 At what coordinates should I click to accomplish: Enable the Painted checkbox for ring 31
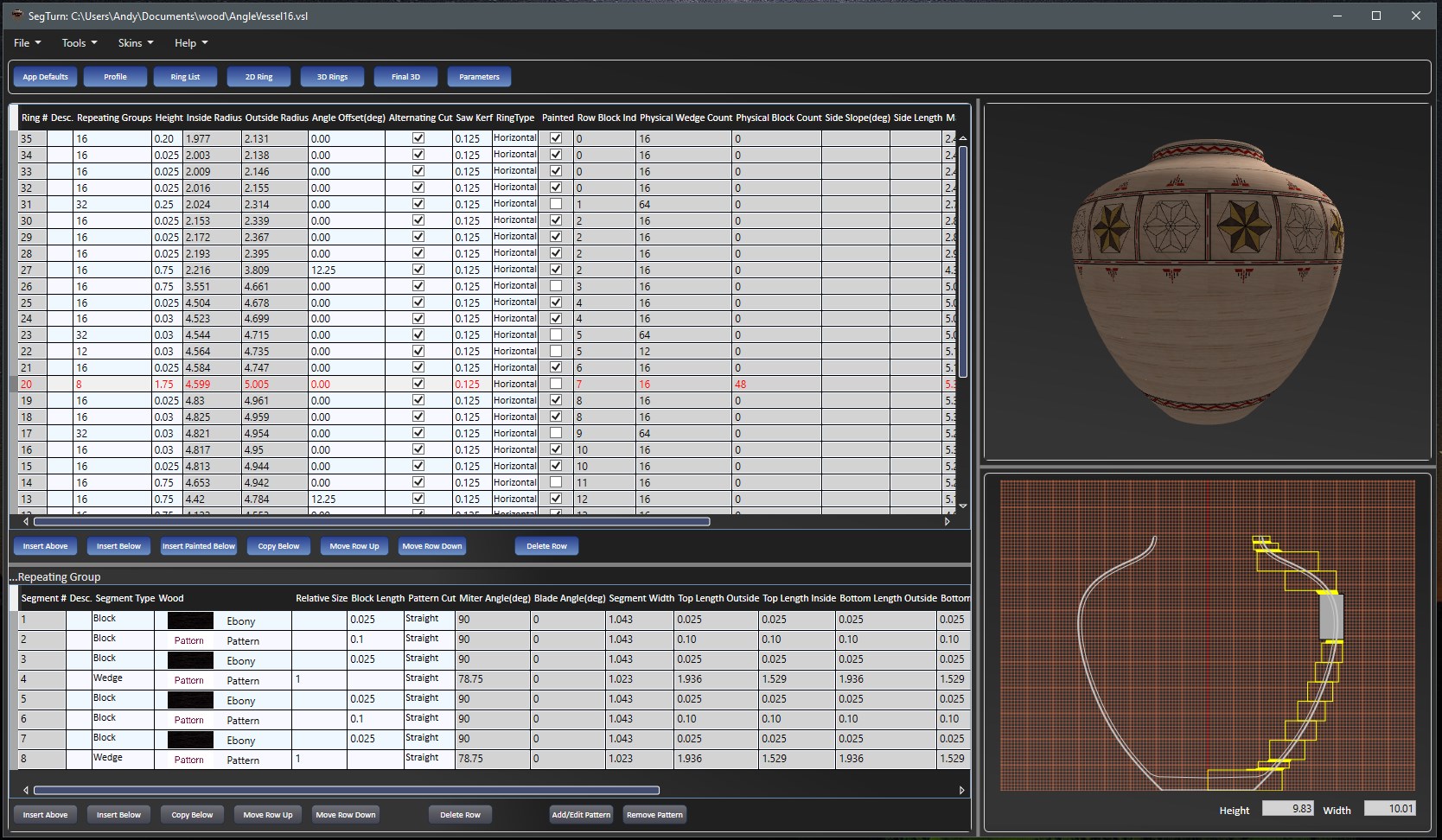coord(556,203)
